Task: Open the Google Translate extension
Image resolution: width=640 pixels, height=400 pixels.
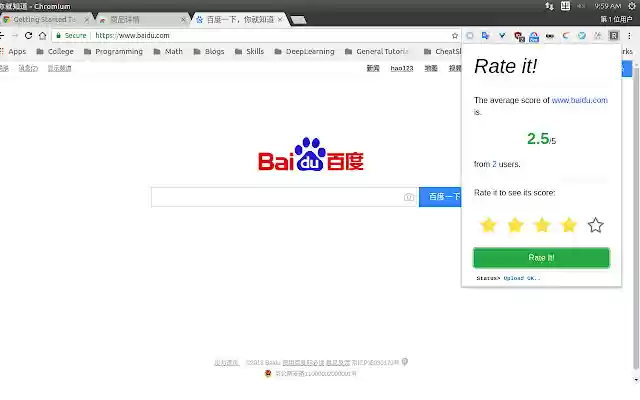Action: click(x=485, y=36)
